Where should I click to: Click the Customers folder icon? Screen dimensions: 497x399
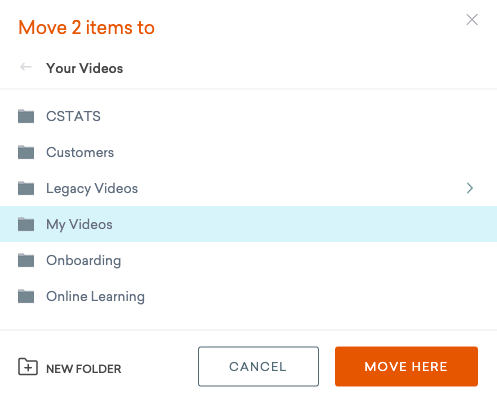[x=26, y=152]
